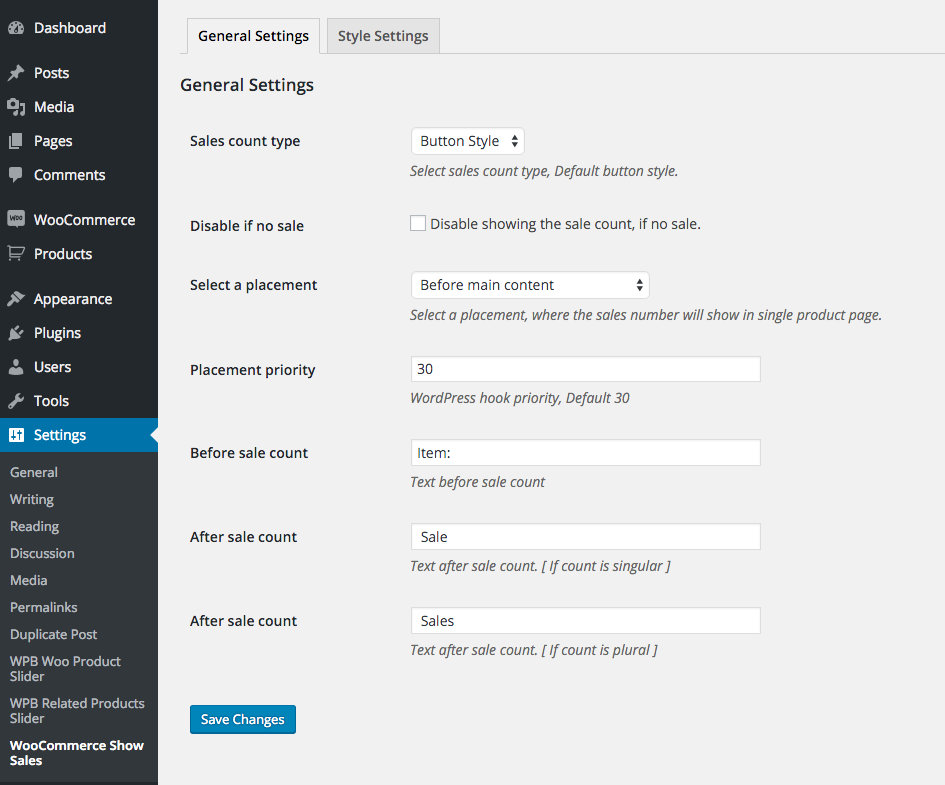945x785 pixels.
Task: Open Permalinks settings submenu link
Action: pos(43,607)
